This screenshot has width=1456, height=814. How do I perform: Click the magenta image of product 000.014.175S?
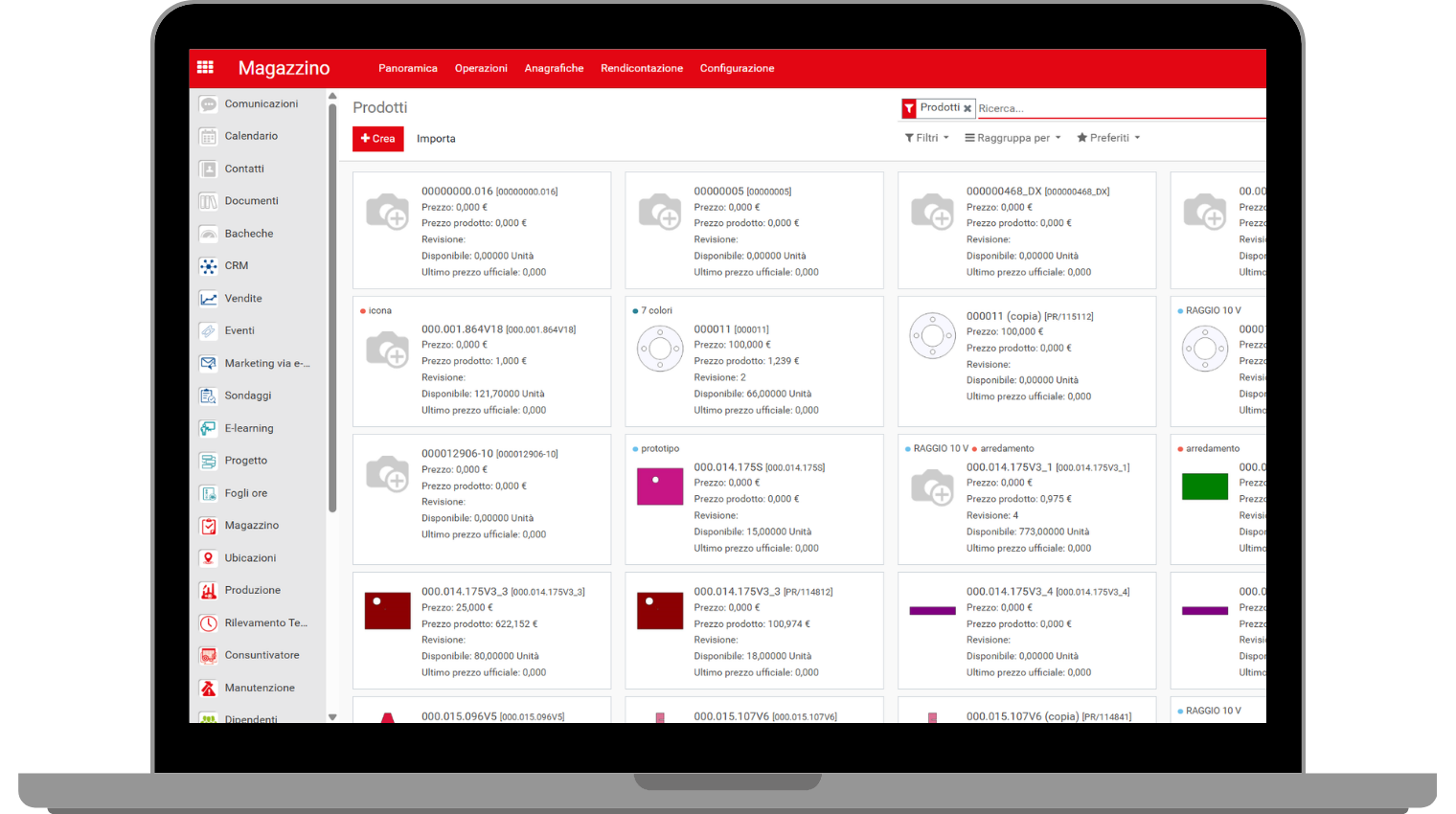click(660, 486)
